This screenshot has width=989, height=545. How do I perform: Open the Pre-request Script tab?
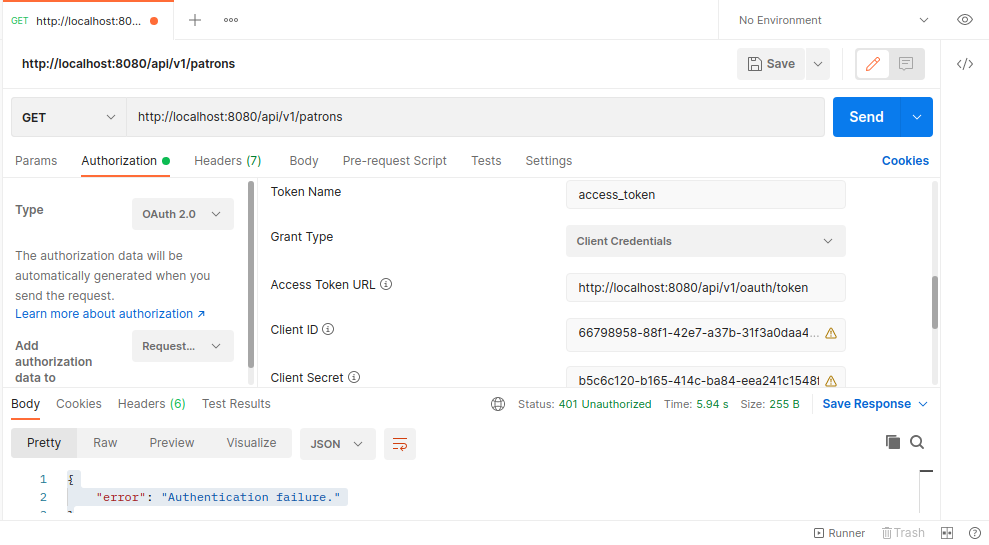click(394, 161)
